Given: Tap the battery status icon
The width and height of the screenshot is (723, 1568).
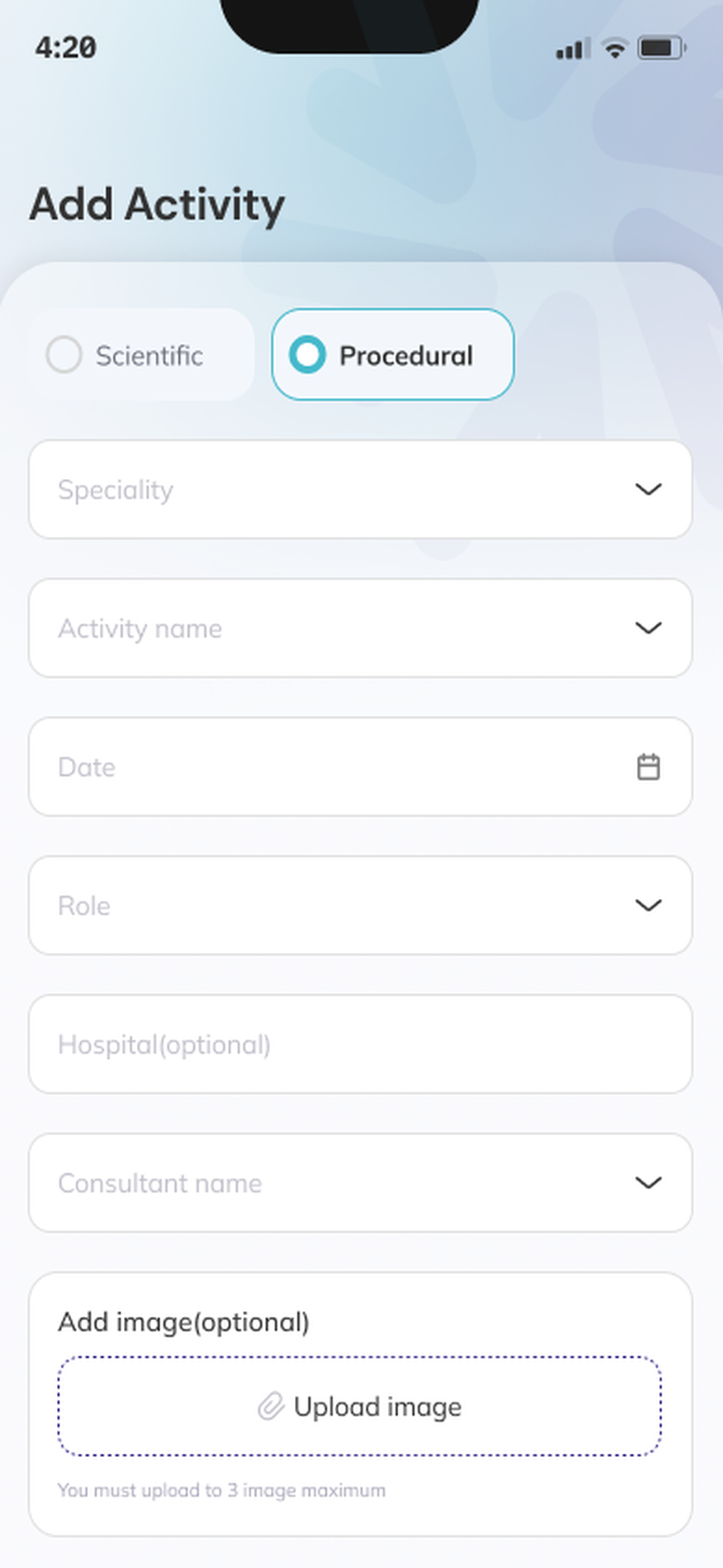Looking at the screenshot, I should coord(661,48).
